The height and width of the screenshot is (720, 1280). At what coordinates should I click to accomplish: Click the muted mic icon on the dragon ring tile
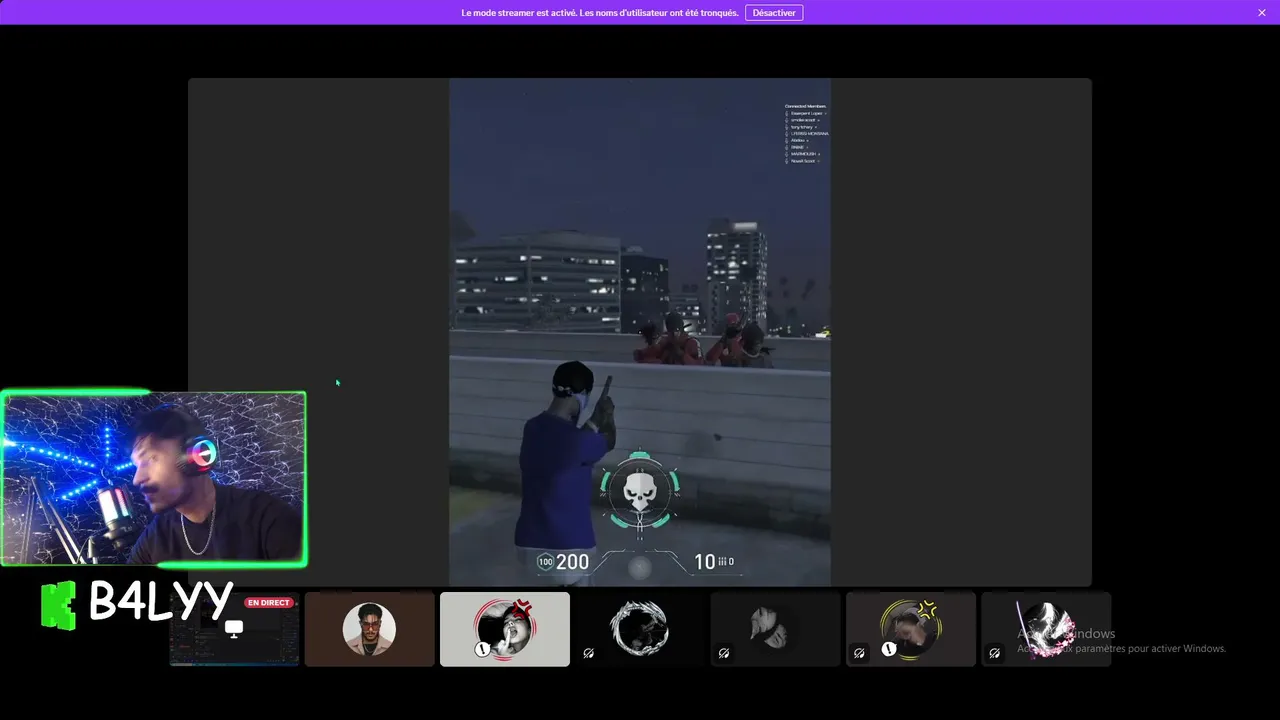coord(588,653)
